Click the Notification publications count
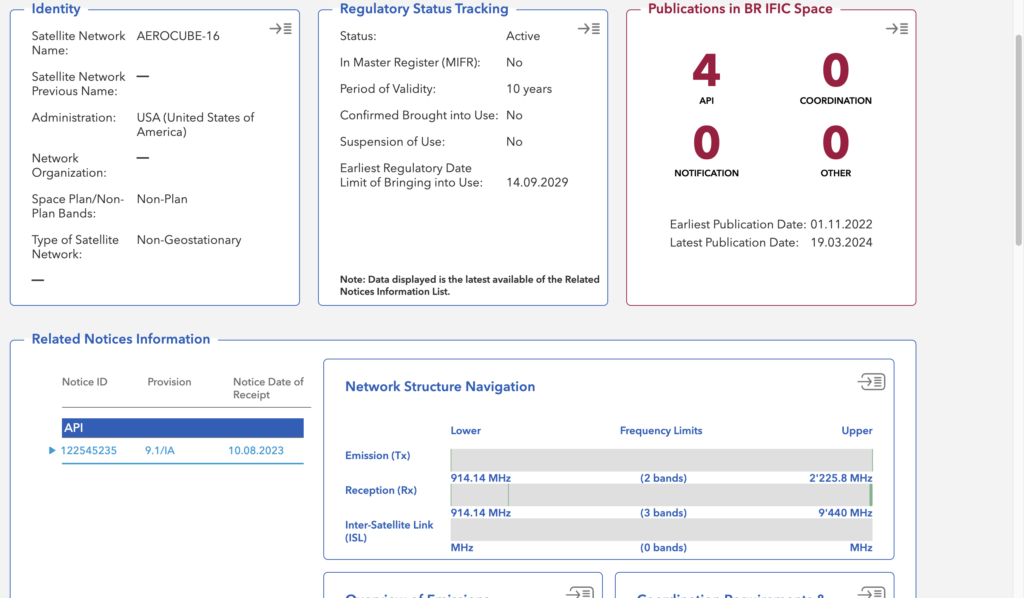Screen dimensions: 1024x598 pos(707,143)
